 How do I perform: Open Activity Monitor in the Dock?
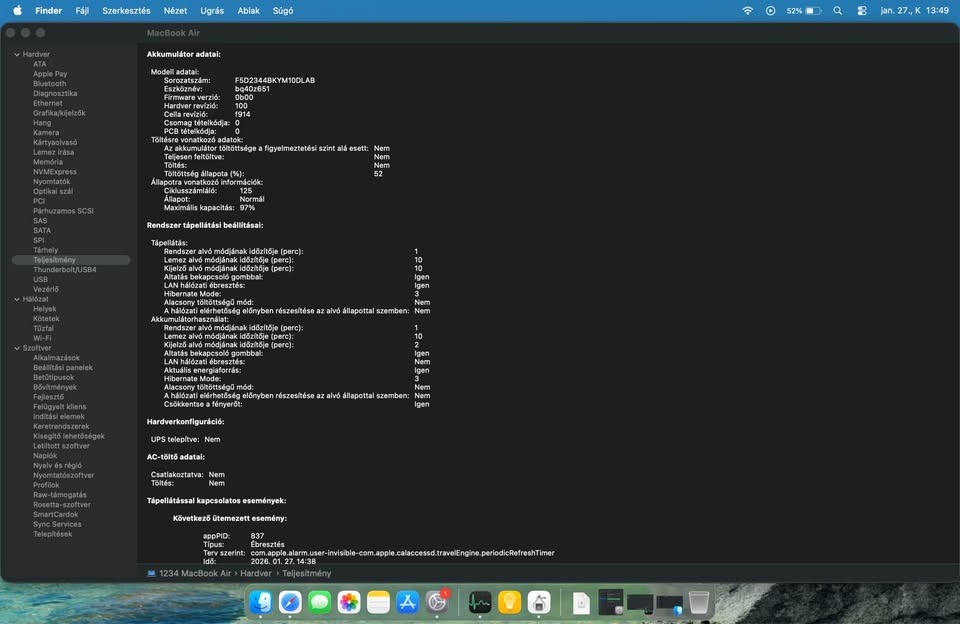pos(480,603)
